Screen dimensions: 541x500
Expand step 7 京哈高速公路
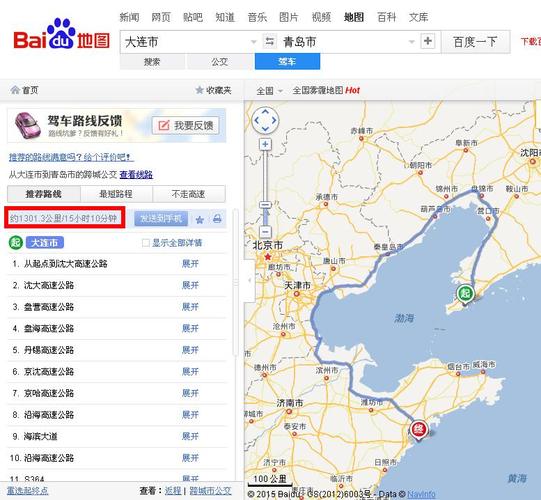click(190, 393)
